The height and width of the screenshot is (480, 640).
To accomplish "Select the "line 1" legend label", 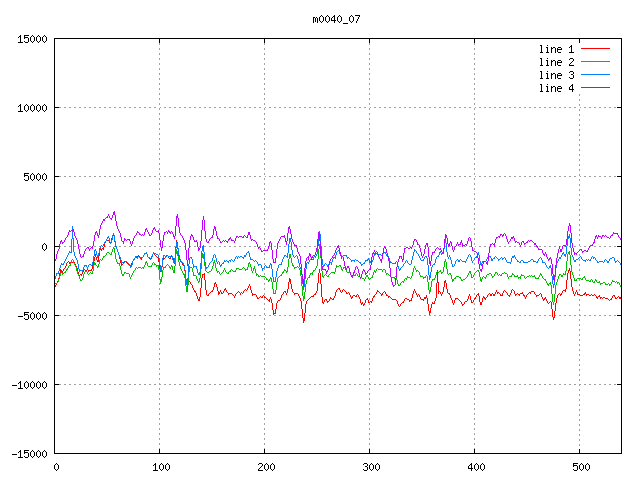I will (556, 49).
